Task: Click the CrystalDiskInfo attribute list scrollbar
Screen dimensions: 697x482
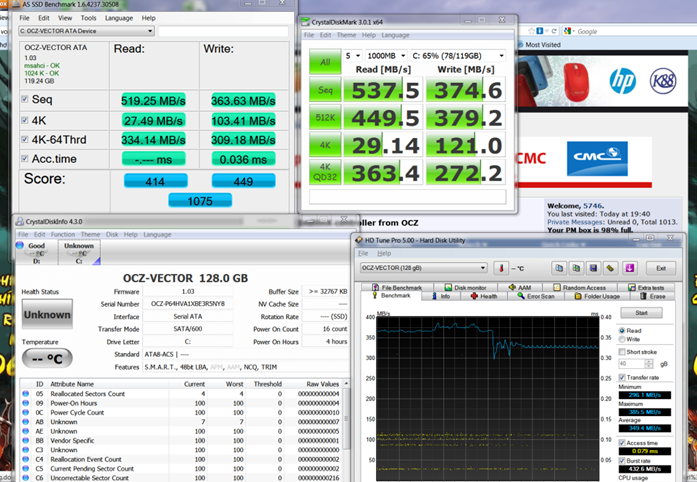Action: (x=346, y=429)
